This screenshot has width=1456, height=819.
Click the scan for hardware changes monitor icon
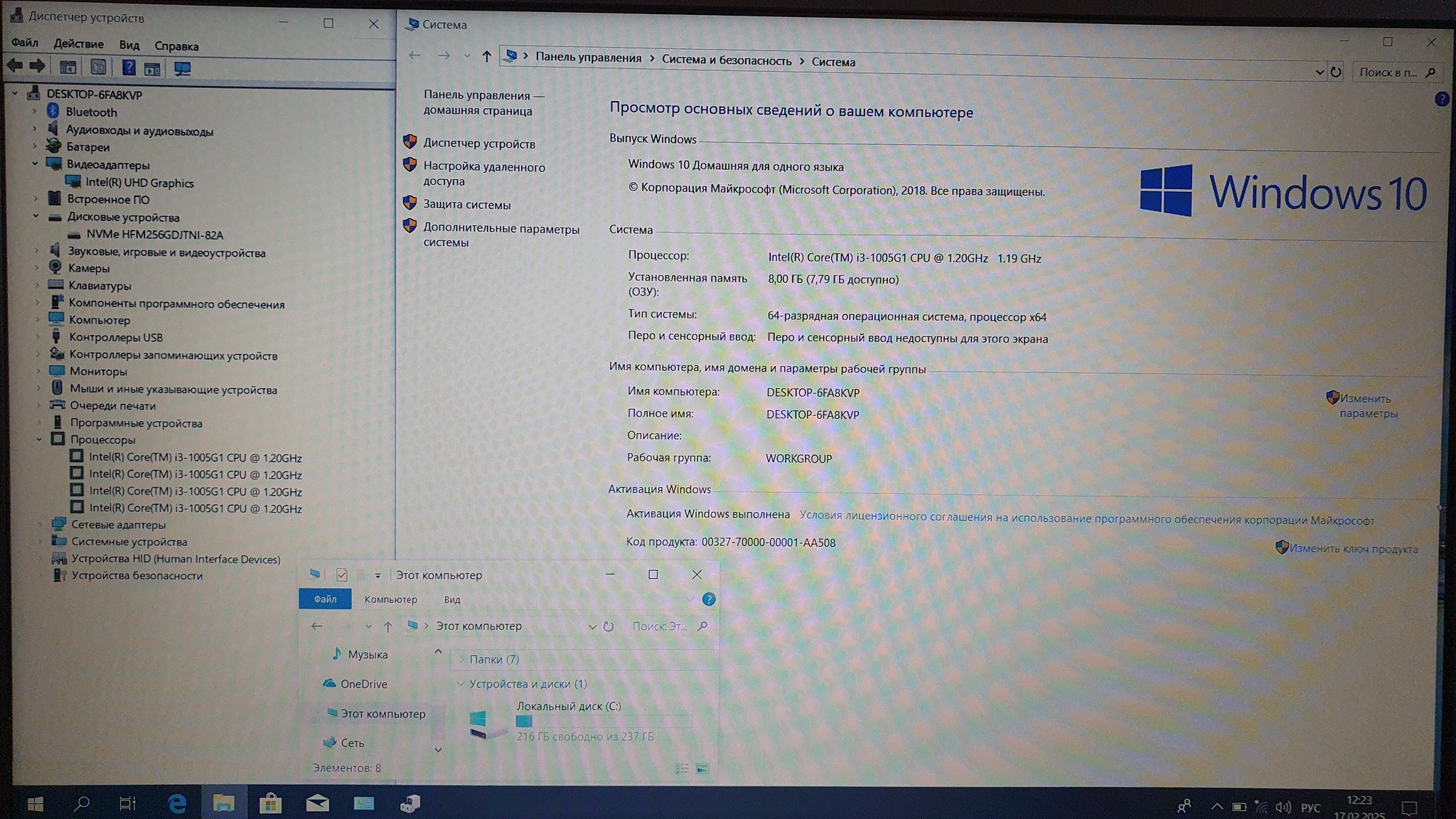(183, 68)
